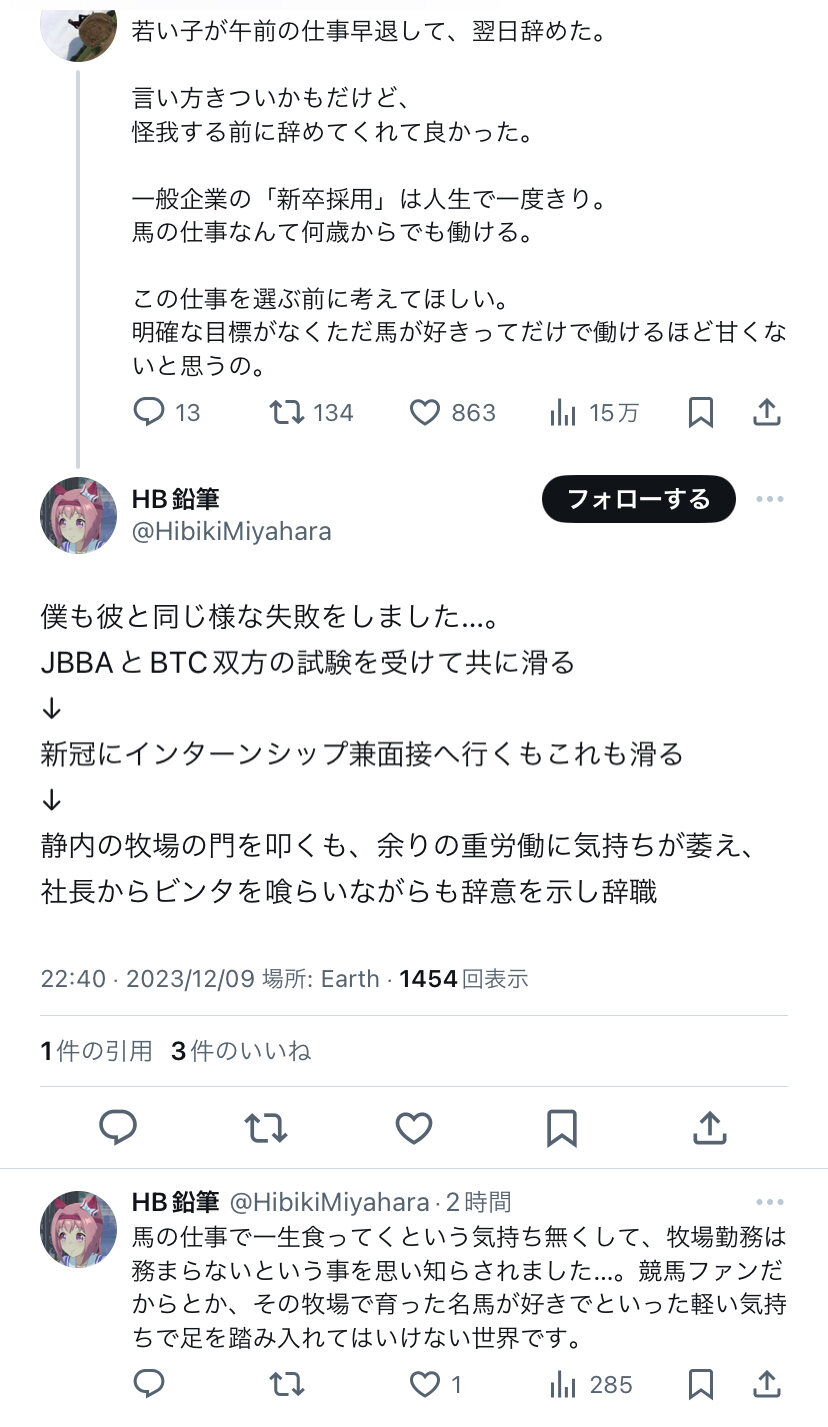Screen dimensions: 828x1427
Task: View the 3件のいいね likes list
Action: click(241, 1051)
